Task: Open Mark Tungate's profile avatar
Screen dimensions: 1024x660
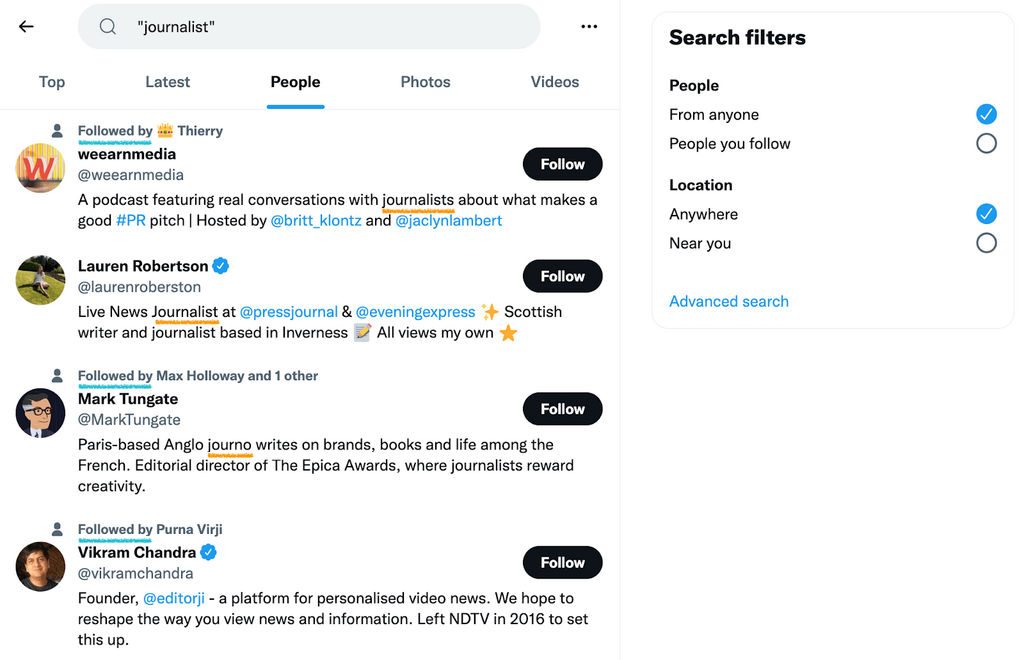Action: click(41, 413)
